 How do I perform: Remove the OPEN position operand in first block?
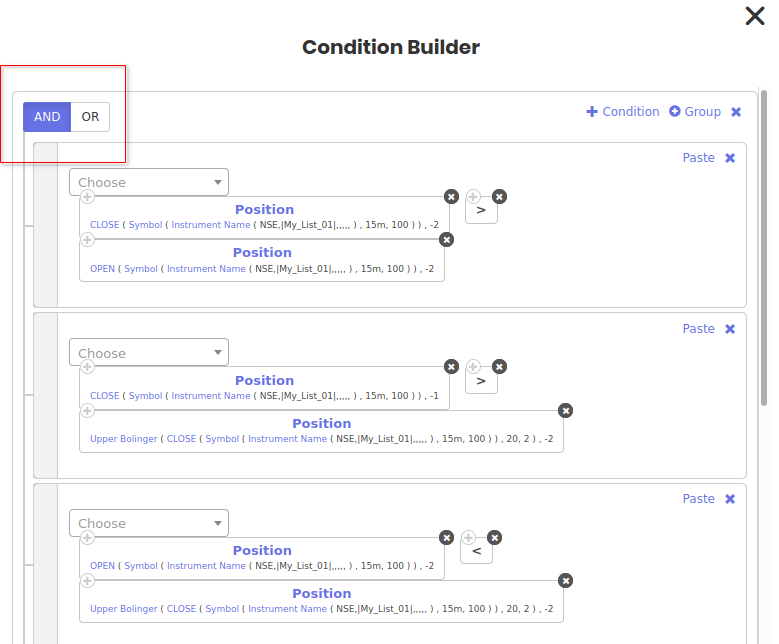[x=447, y=240]
